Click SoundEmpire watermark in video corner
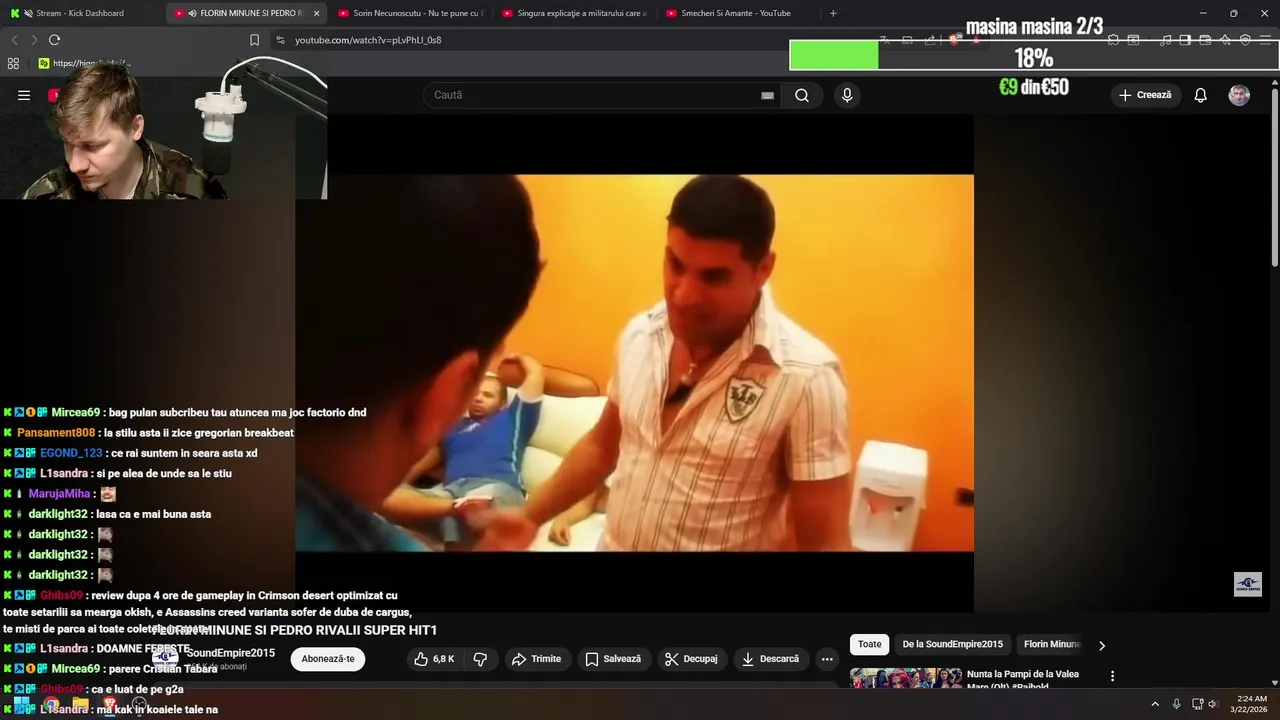The image size is (1280, 720). 1247,585
